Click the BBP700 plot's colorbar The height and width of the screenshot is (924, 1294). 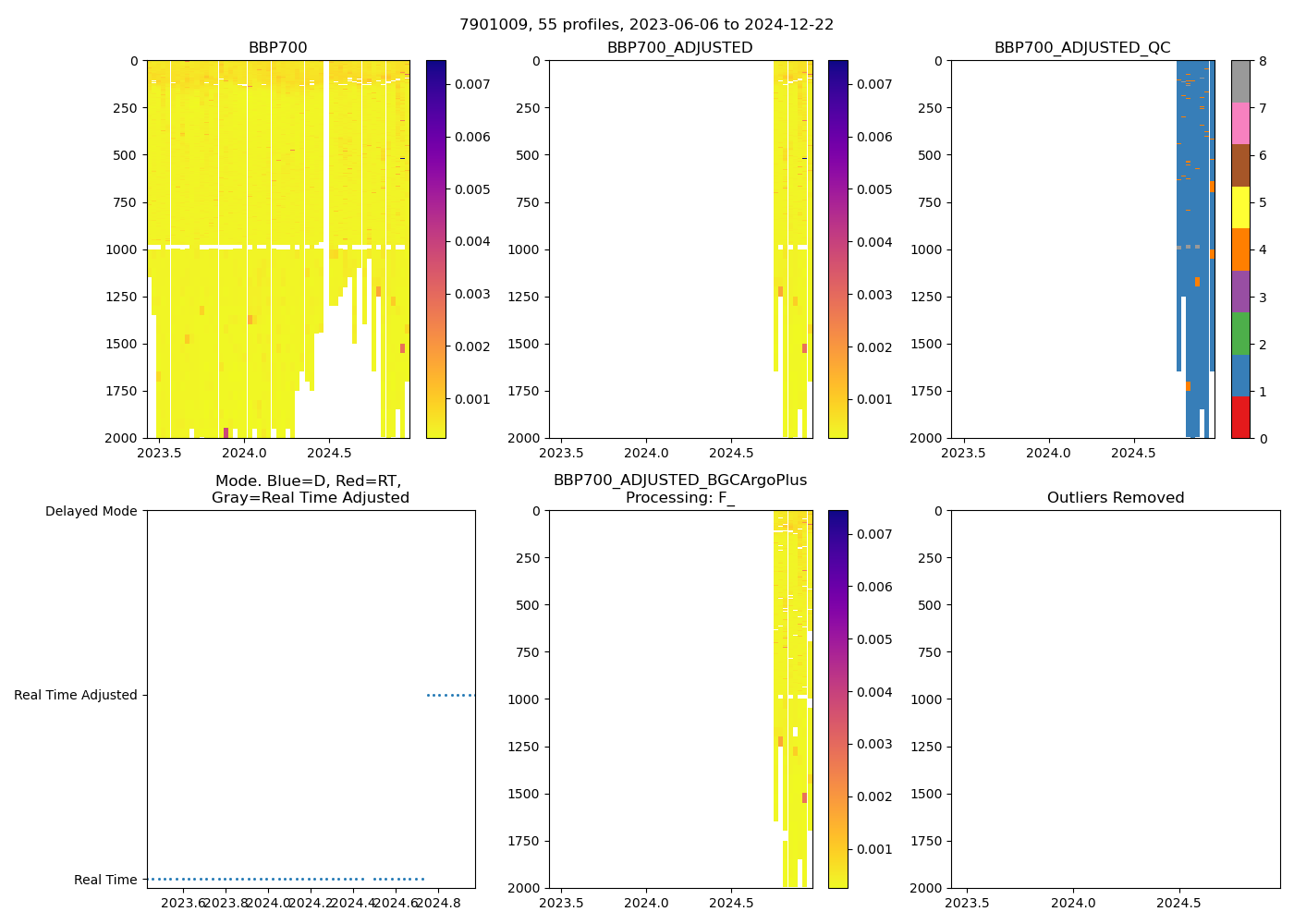click(x=435, y=249)
